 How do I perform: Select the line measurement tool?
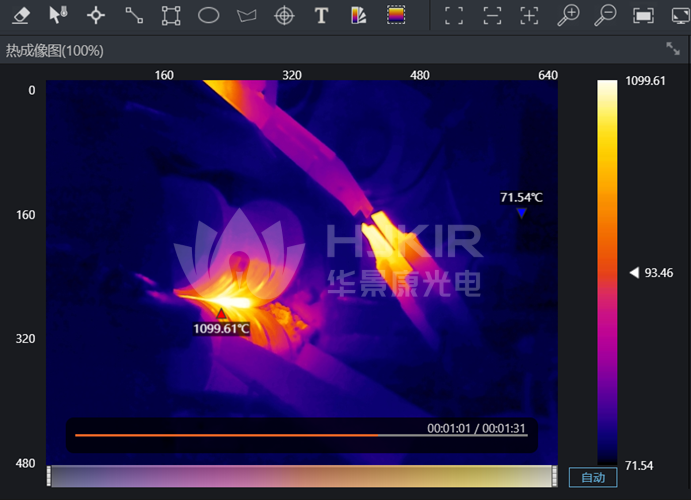(x=134, y=15)
